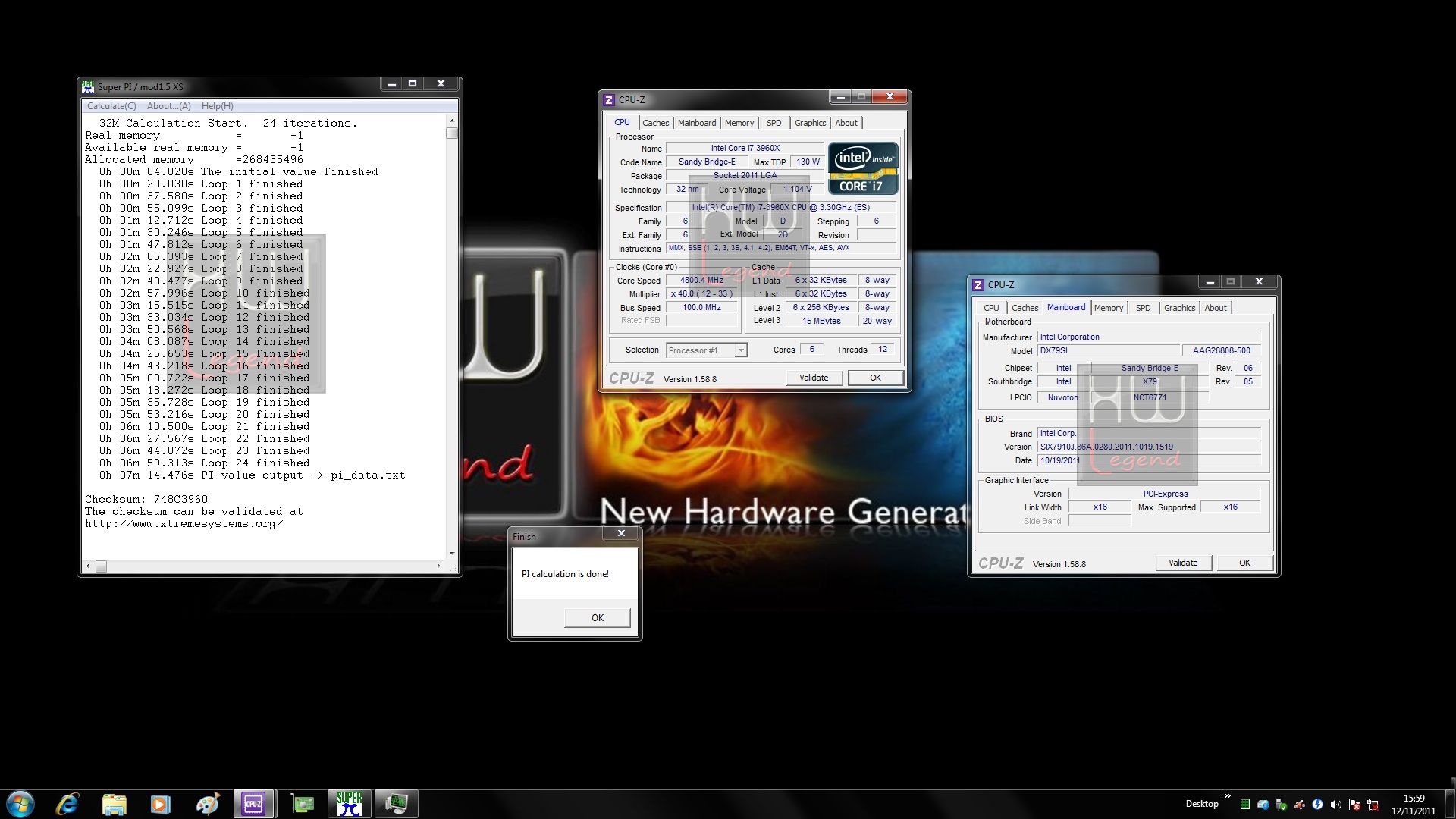
Task: Open Windows Explorer folder icon on taskbar
Action: (114, 804)
